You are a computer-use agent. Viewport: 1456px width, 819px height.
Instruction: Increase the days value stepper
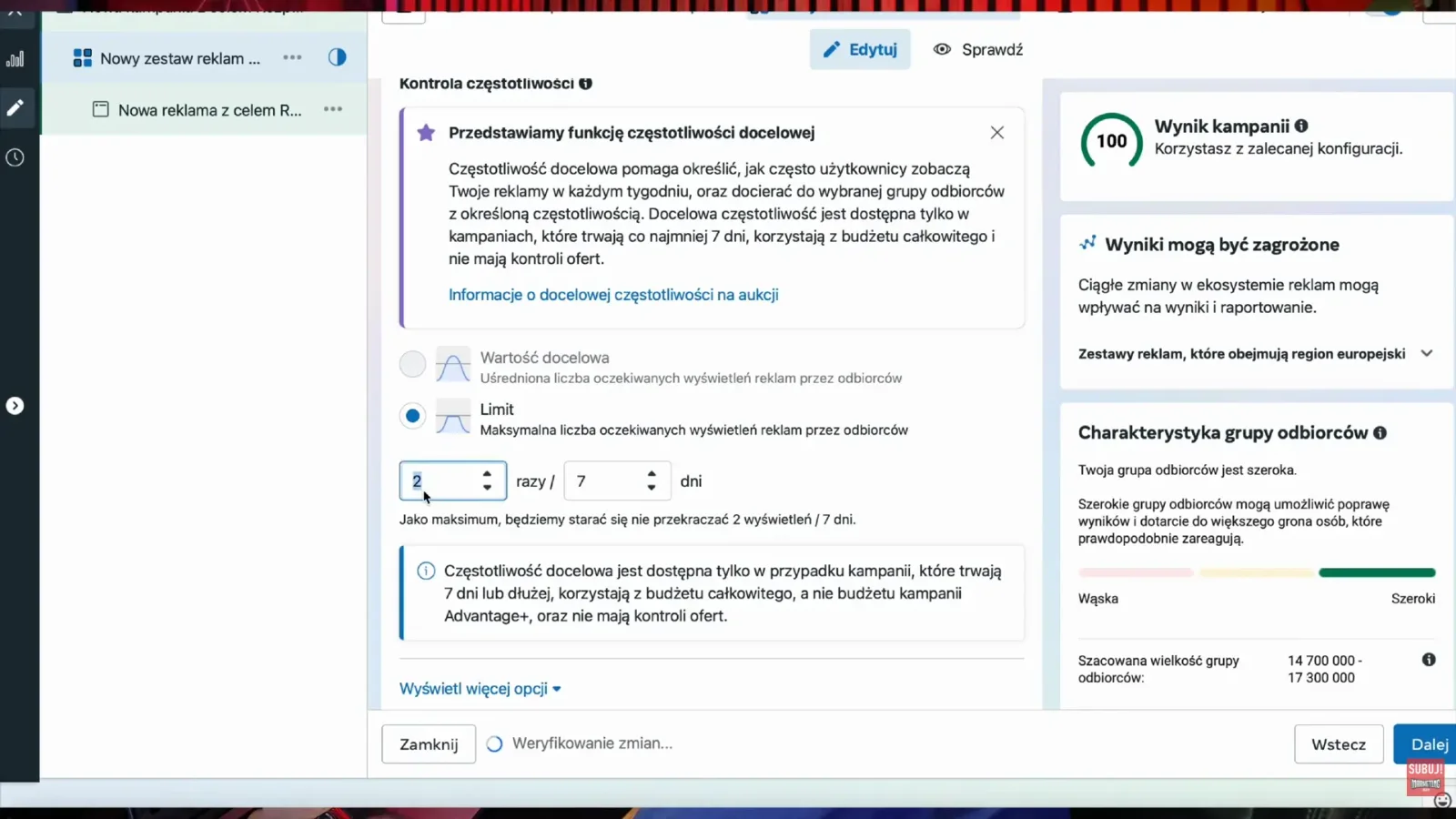[652, 474]
